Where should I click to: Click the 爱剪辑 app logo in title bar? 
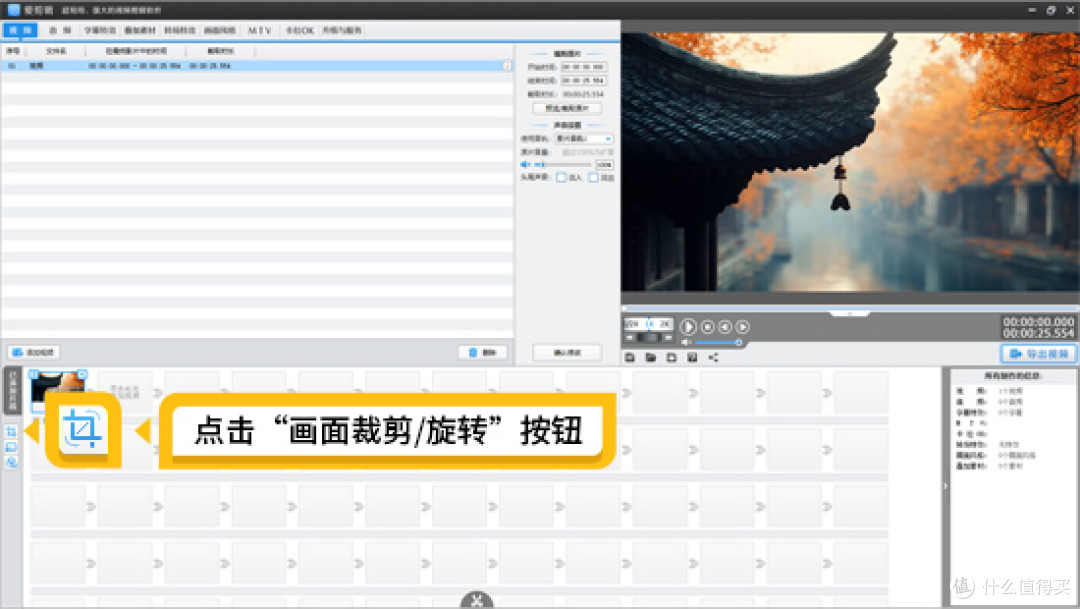coord(14,10)
